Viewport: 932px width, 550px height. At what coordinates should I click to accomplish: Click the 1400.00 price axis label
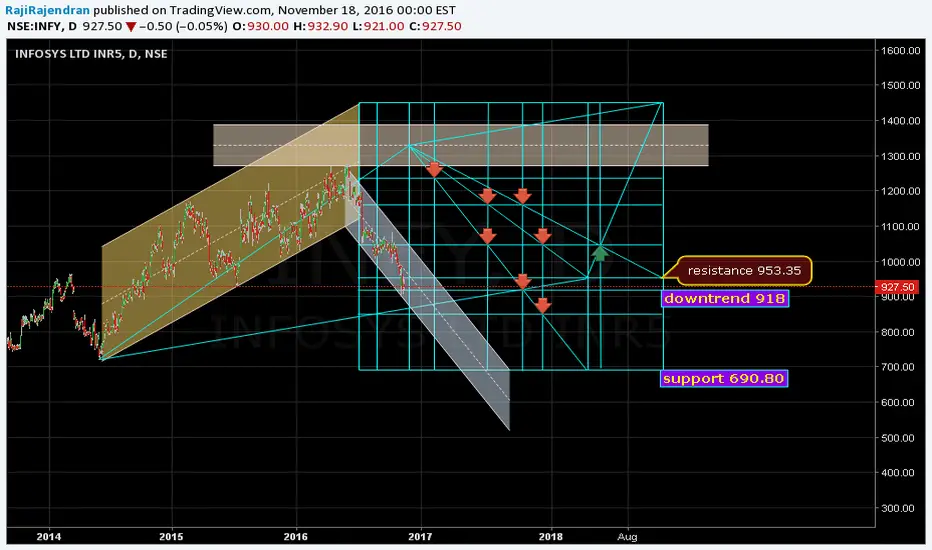tap(900, 121)
